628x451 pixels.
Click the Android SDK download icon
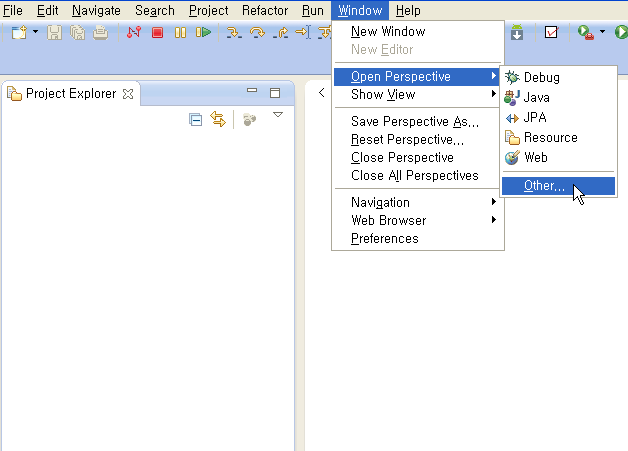[x=517, y=32]
